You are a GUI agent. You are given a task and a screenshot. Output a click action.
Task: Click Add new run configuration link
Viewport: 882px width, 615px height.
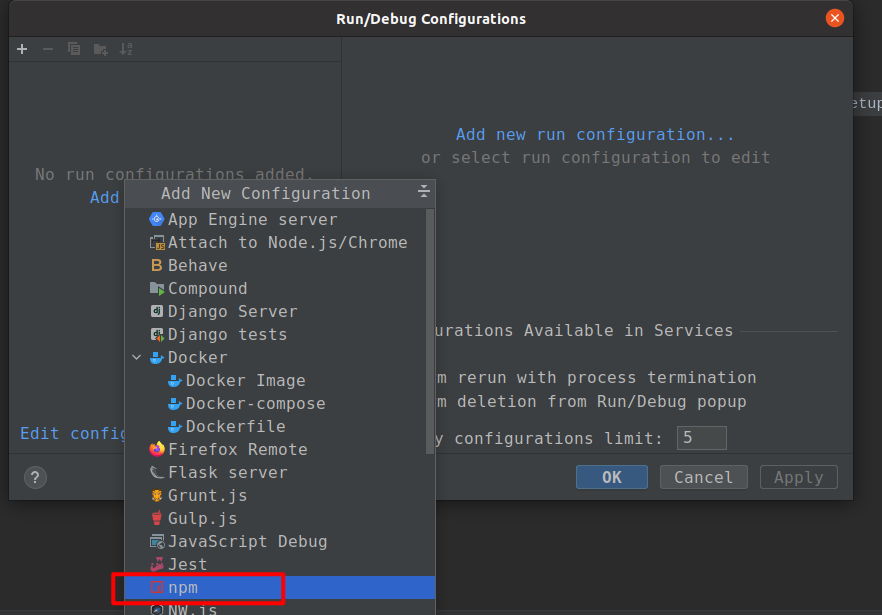[595, 135]
